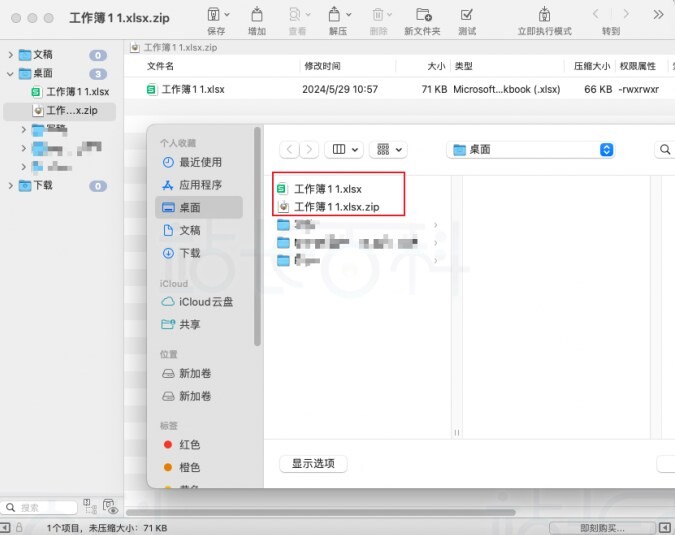Click the zip archive icon in the dialog file list
The width and height of the screenshot is (675, 535).
pos(283,207)
